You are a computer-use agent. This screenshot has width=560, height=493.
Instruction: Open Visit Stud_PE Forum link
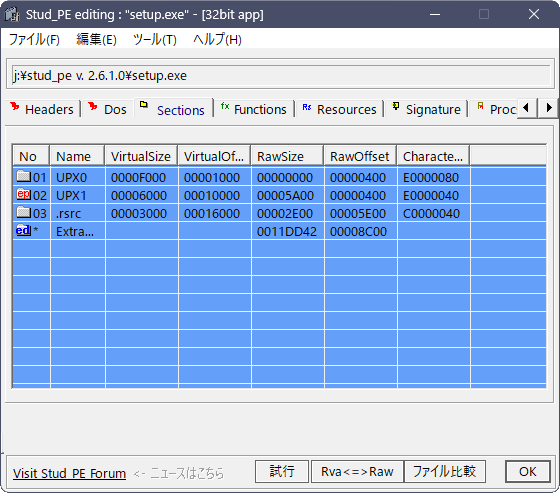(x=69, y=473)
